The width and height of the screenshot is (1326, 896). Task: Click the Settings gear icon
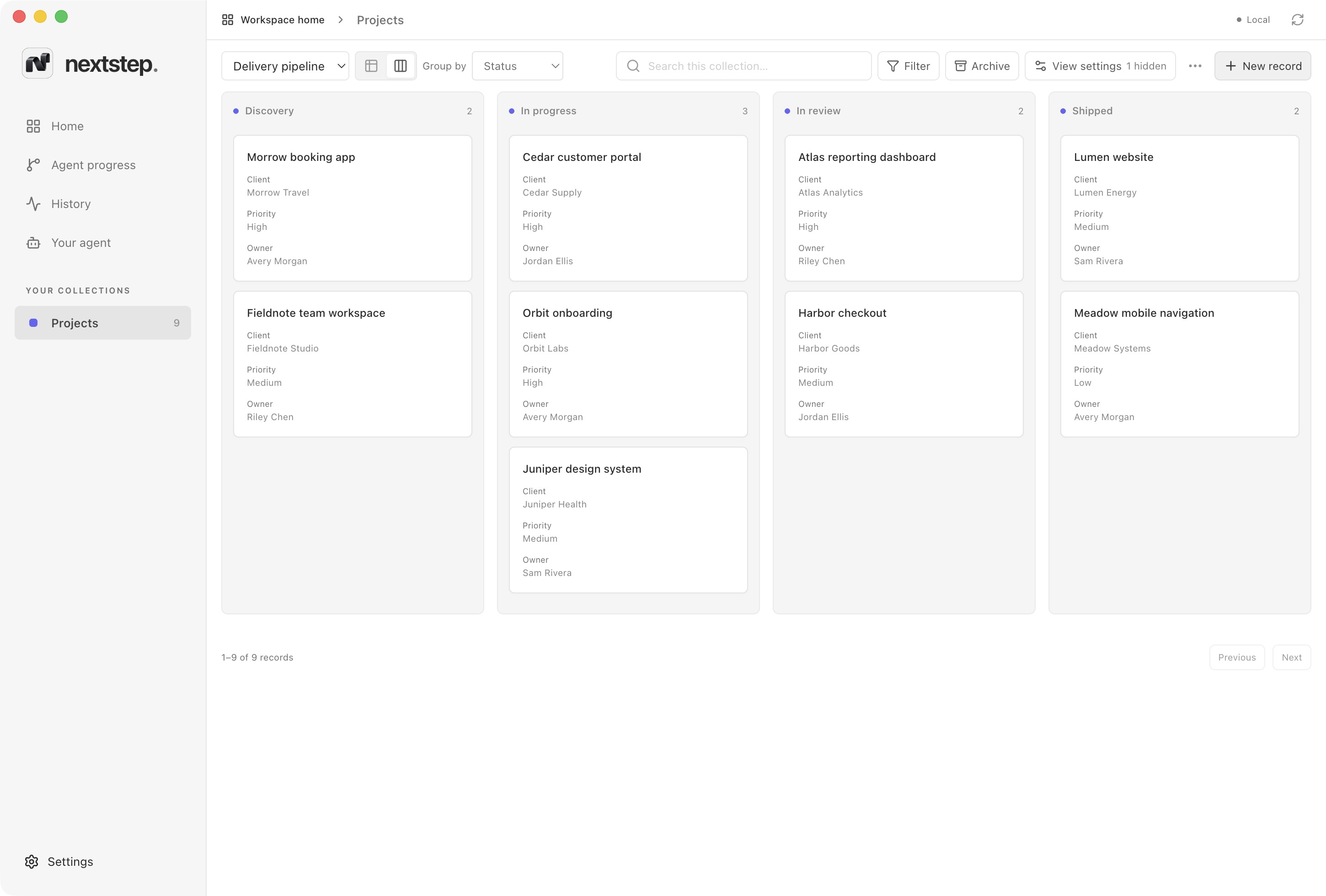pyautogui.click(x=32, y=861)
